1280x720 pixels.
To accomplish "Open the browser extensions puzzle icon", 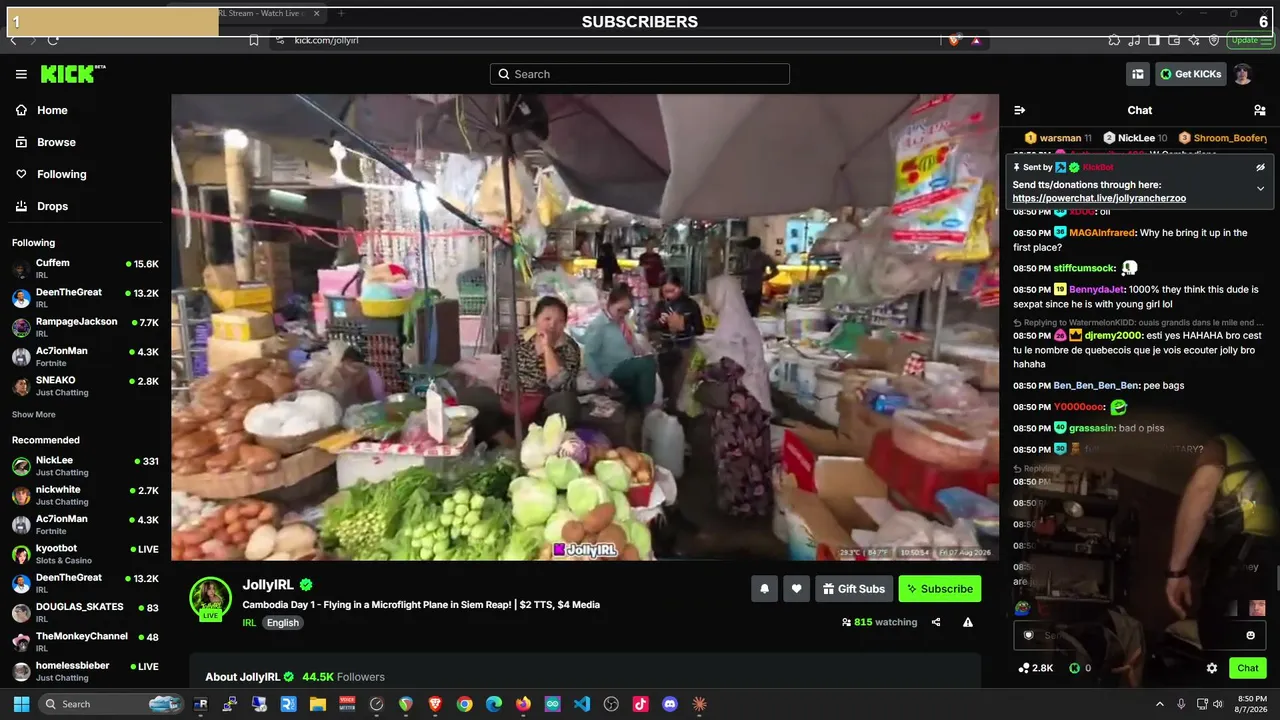I will pos(1114,40).
